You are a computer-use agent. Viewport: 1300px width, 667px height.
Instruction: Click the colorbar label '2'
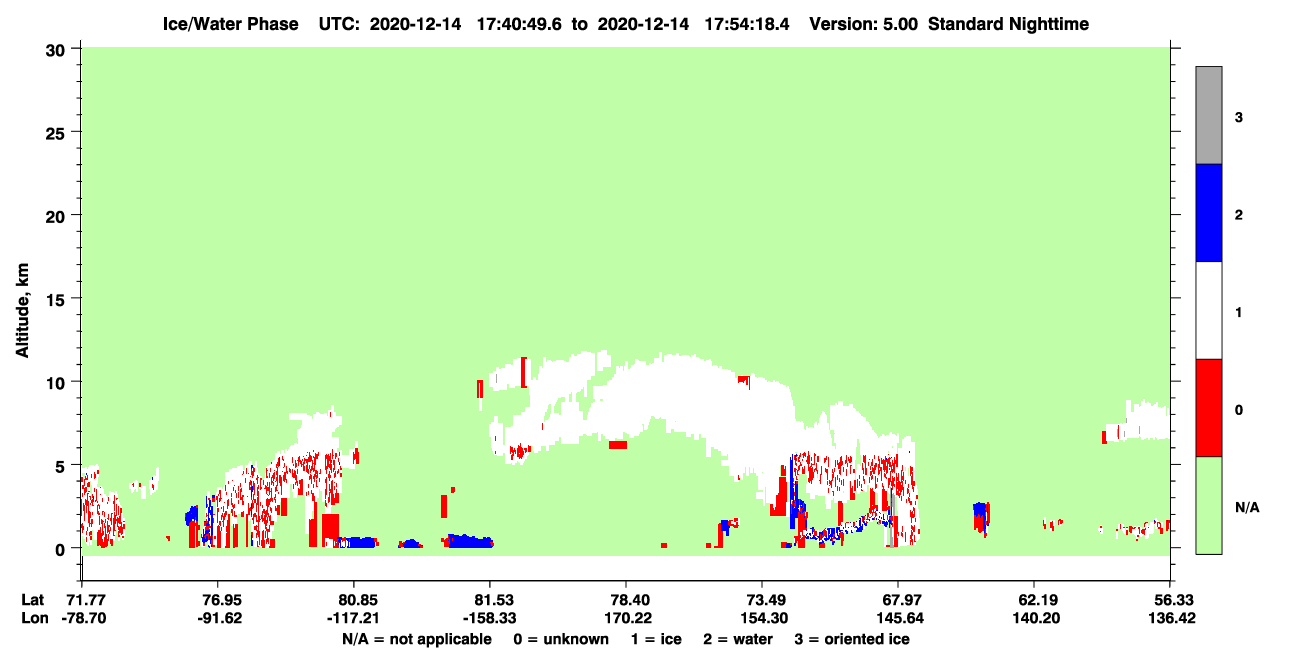[1238, 215]
